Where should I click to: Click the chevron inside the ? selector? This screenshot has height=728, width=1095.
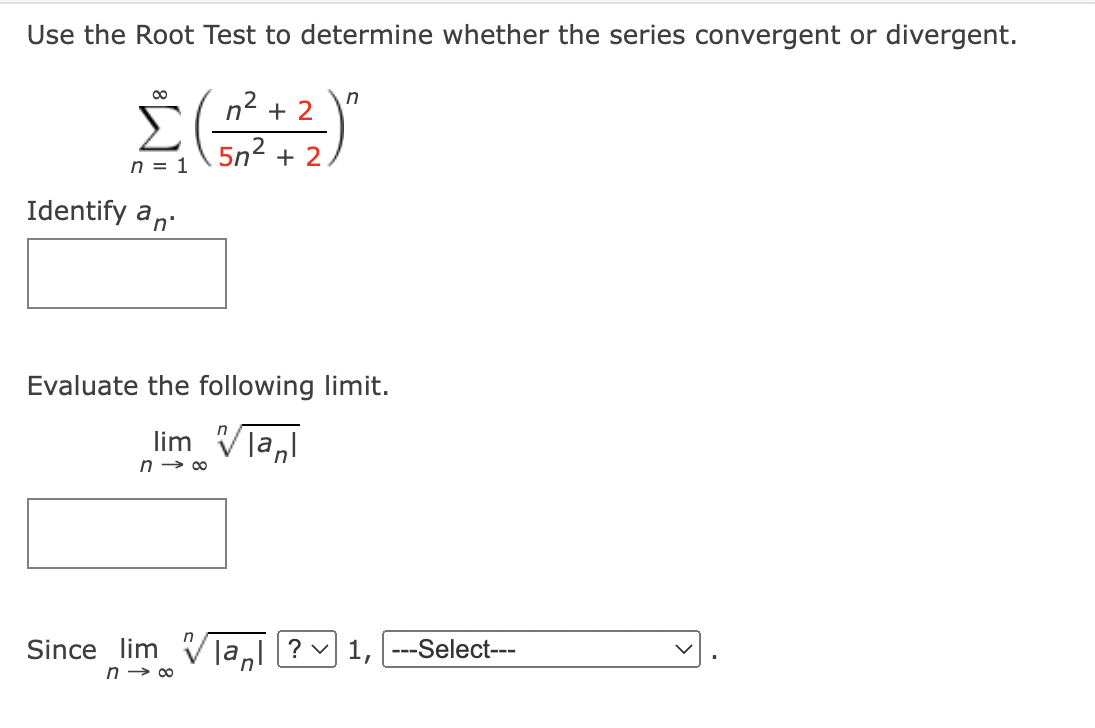322,650
